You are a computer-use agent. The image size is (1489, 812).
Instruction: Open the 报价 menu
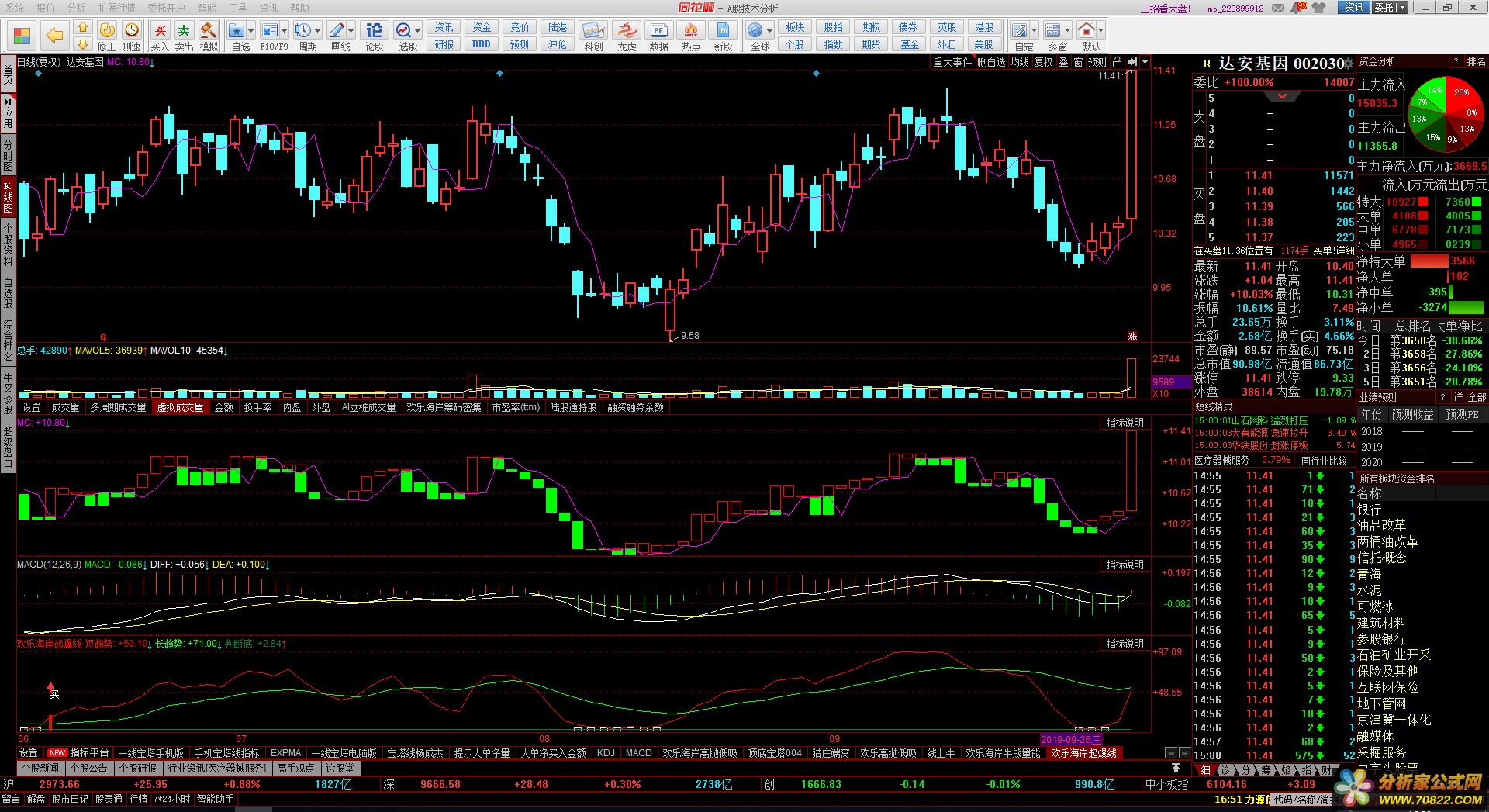point(46,7)
